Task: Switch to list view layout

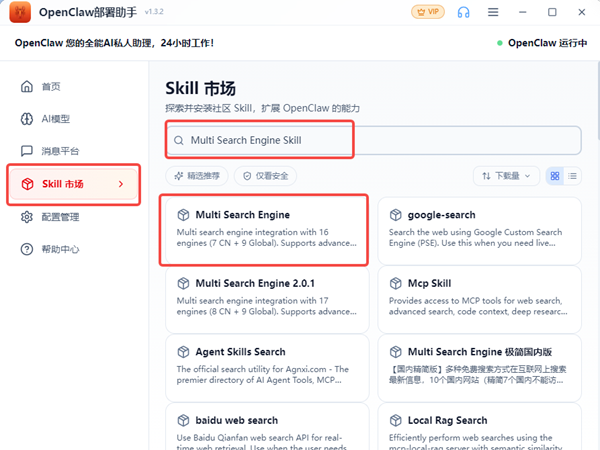Action: [572, 176]
